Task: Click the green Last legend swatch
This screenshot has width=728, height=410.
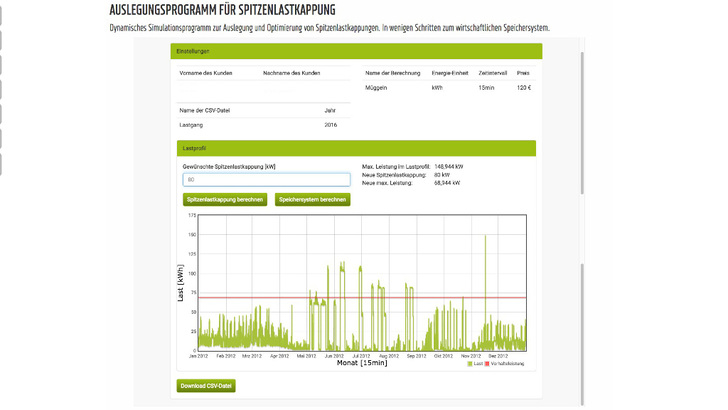Action: (x=470, y=364)
